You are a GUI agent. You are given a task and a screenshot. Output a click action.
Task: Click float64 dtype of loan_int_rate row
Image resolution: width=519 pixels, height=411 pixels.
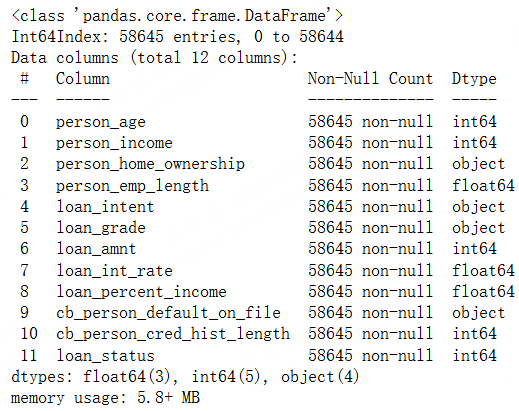483,271
